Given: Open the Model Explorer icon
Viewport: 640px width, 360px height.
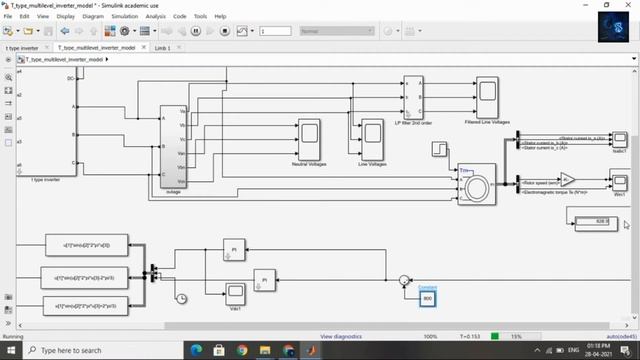Looking at the screenshot, I should click(x=144, y=31).
